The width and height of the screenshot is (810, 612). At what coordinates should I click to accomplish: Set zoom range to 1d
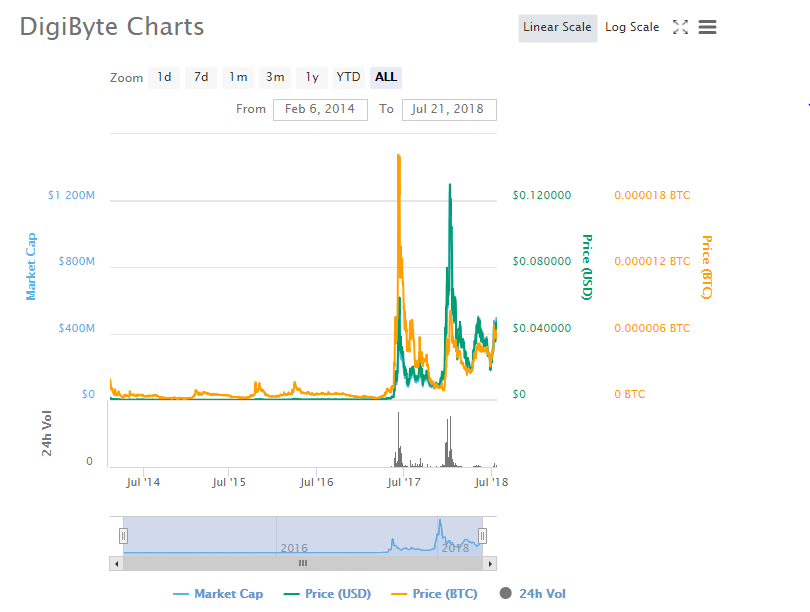(164, 77)
